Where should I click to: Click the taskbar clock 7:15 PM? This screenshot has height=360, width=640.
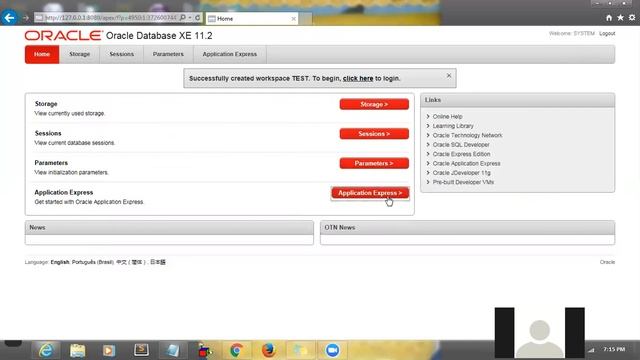coord(614,349)
